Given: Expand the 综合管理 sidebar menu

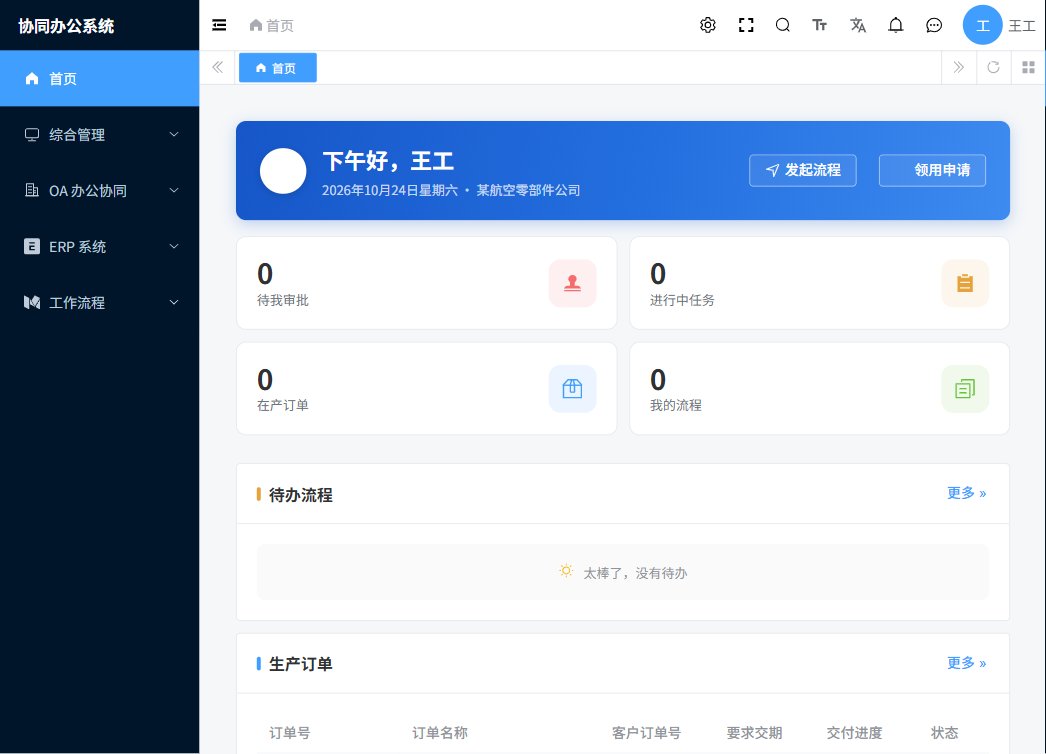Looking at the screenshot, I should click(x=99, y=135).
